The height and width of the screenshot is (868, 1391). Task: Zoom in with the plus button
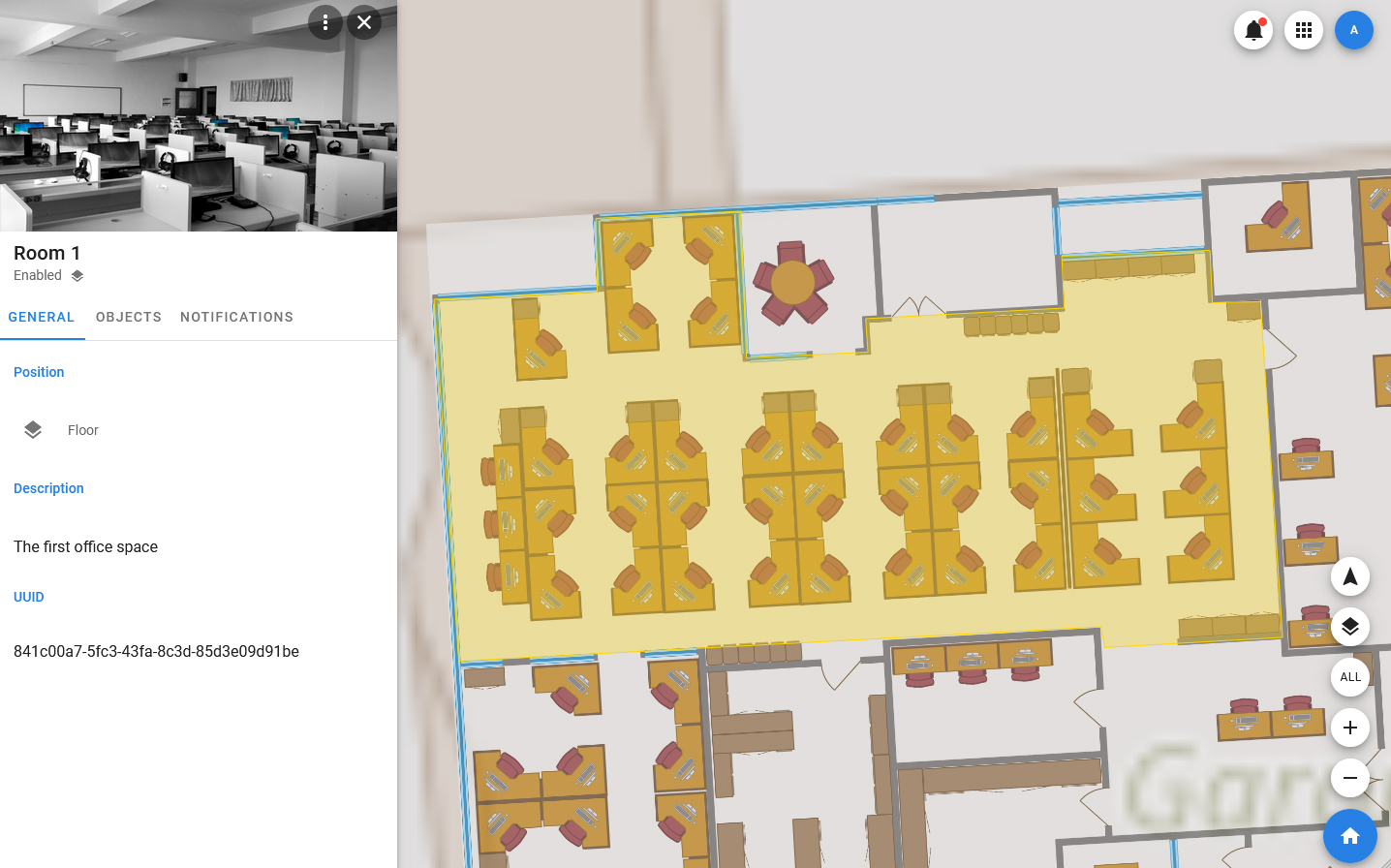click(x=1349, y=728)
